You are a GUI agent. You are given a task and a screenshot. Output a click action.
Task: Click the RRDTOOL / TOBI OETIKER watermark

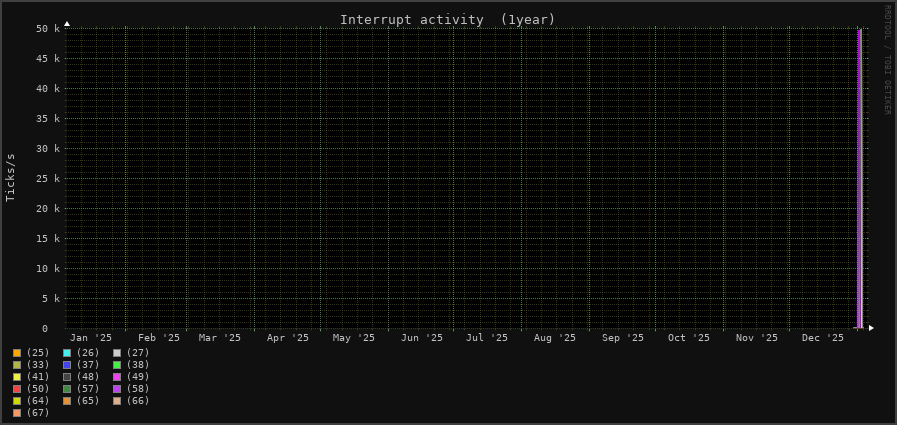(886, 60)
